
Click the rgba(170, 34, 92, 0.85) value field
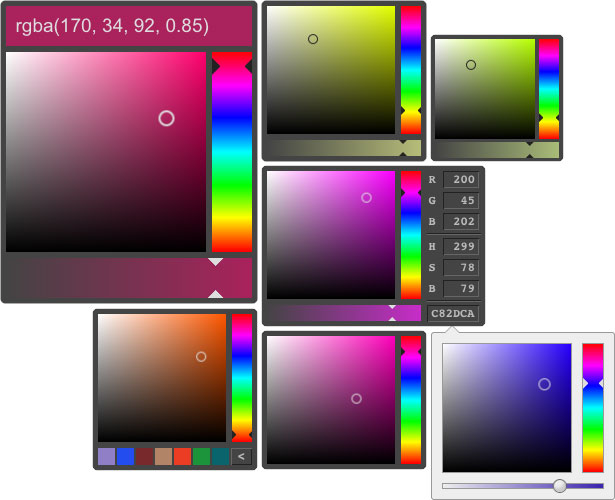128,27
